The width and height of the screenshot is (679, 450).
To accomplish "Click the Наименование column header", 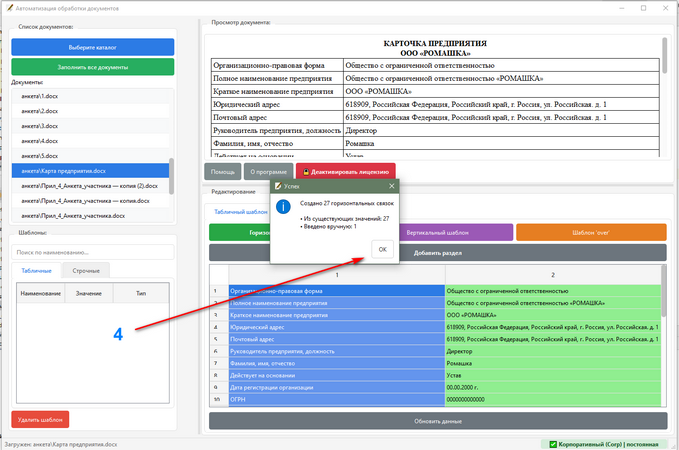I will pos(41,293).
